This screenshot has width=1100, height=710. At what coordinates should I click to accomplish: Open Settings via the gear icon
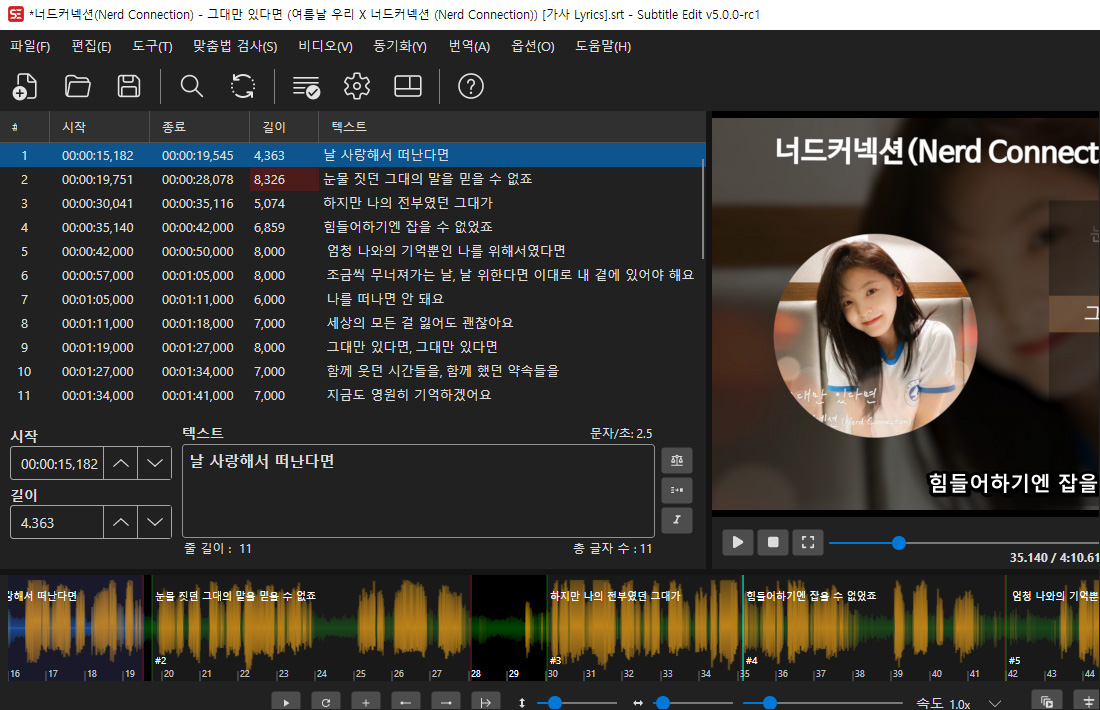pyautogui.click(x=357, y=86)
